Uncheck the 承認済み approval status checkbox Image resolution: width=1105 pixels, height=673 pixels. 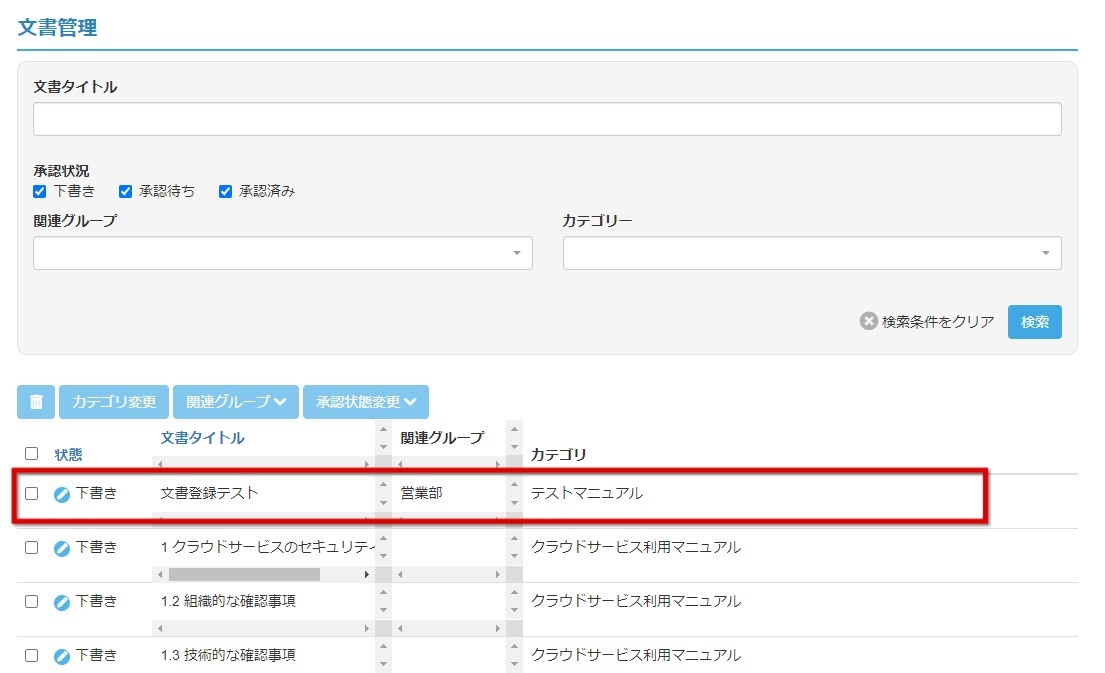(x=226, y=192)
